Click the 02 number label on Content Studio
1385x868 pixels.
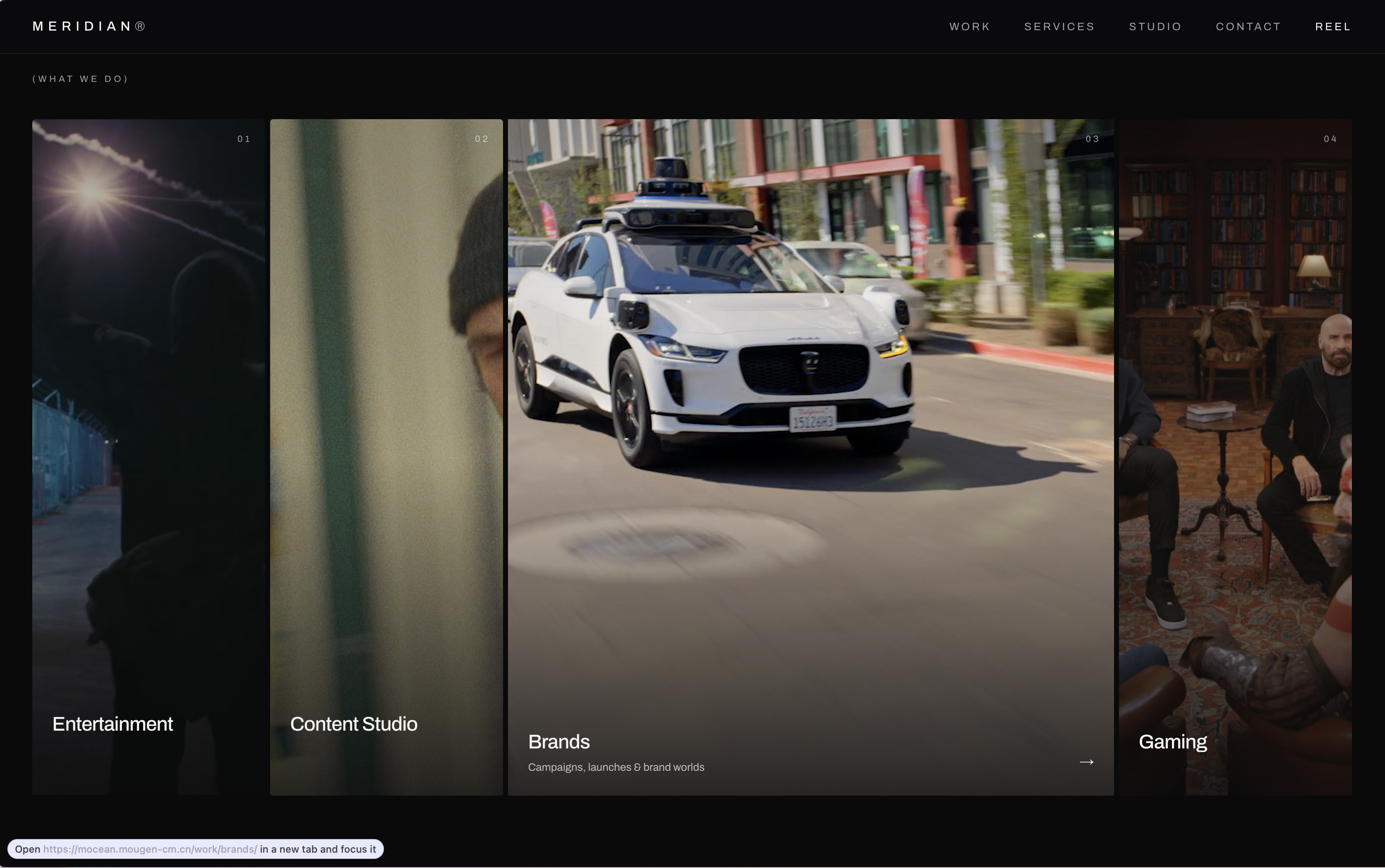482,139
